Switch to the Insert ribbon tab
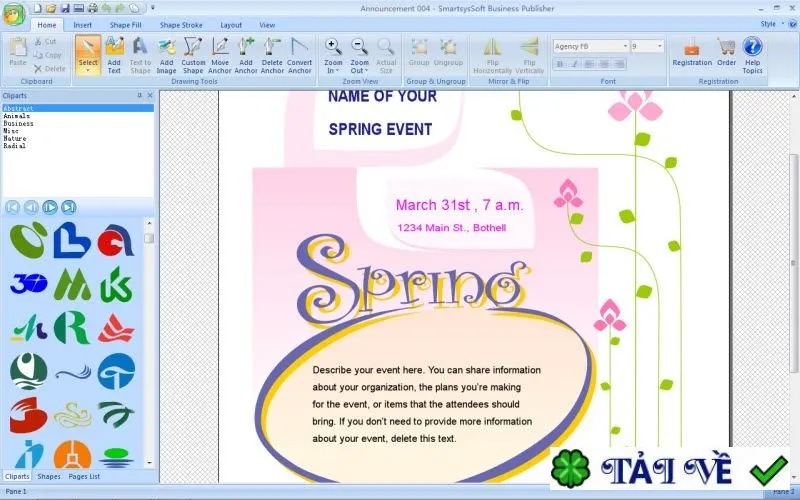 pyautogui.click(x=82, y=24)
